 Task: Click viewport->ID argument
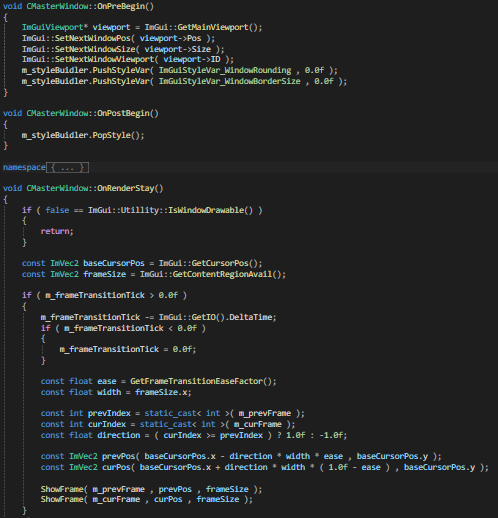tap(192, 59)
